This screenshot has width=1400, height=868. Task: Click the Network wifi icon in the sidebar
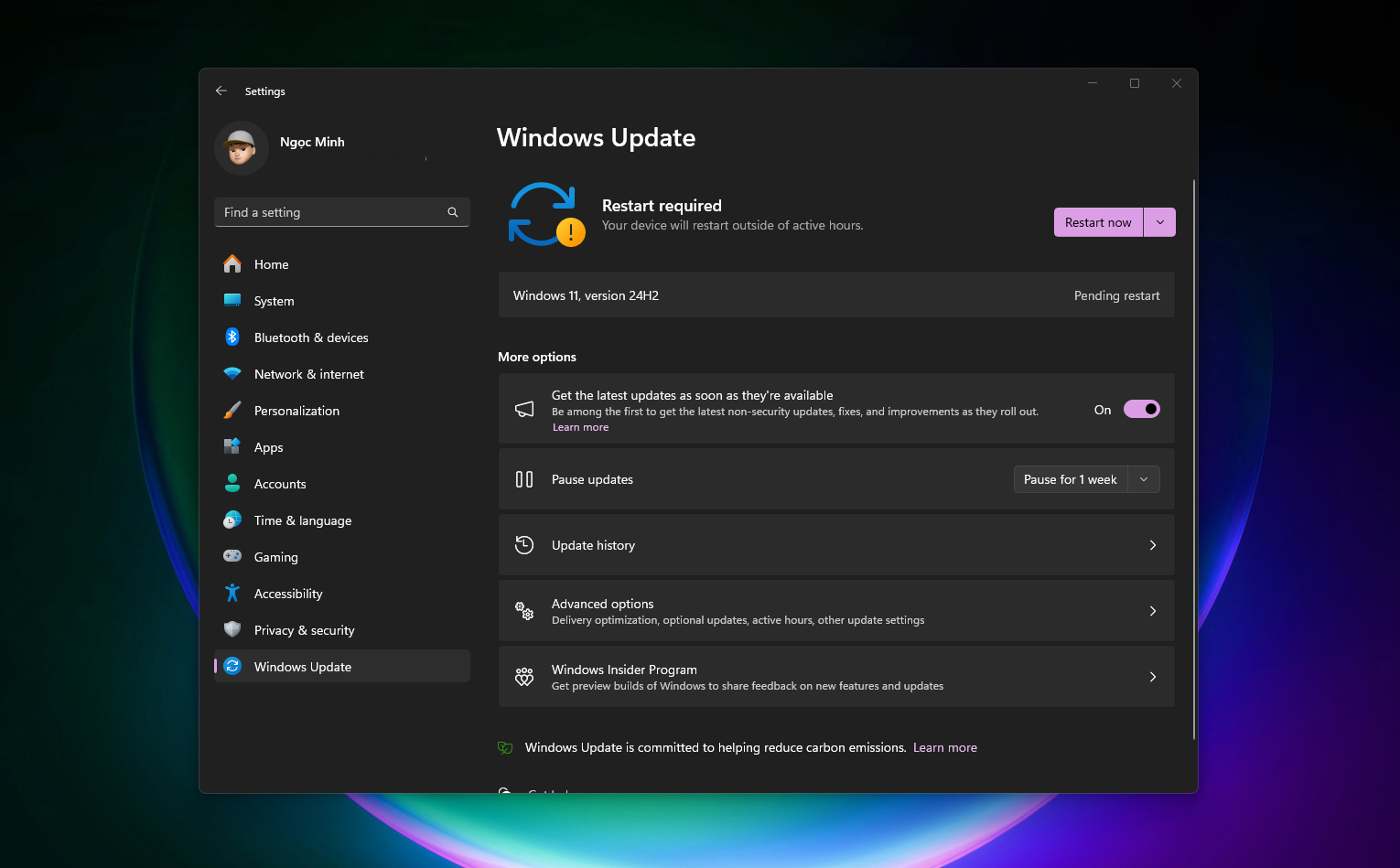click(x=232, y=373)
